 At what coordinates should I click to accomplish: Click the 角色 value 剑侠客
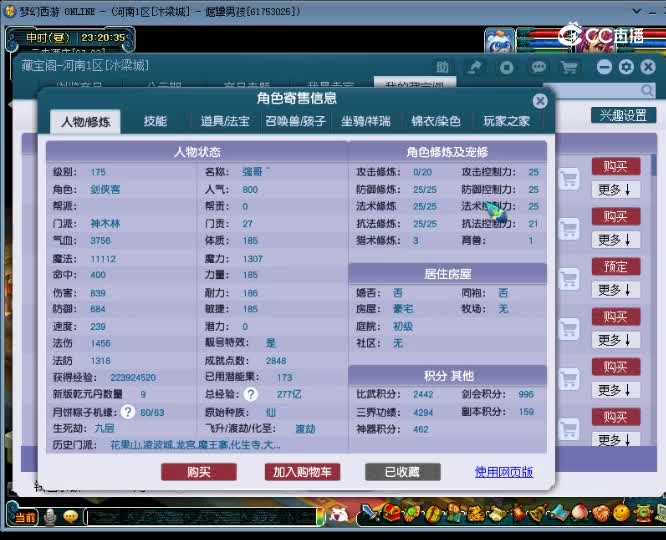(x=105, y=189)
